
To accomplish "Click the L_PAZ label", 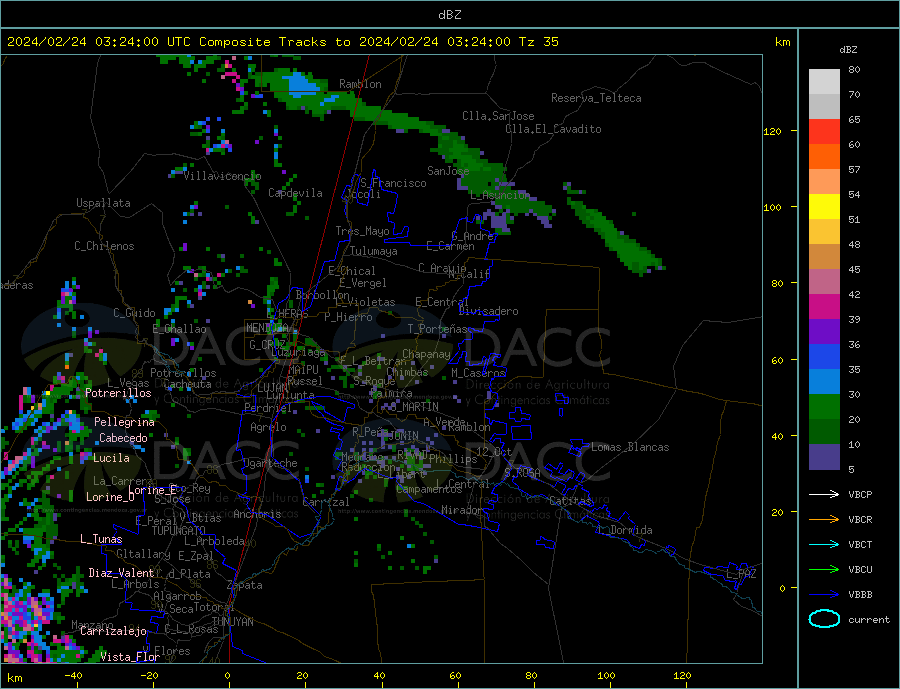I will [x=741, y=574].
